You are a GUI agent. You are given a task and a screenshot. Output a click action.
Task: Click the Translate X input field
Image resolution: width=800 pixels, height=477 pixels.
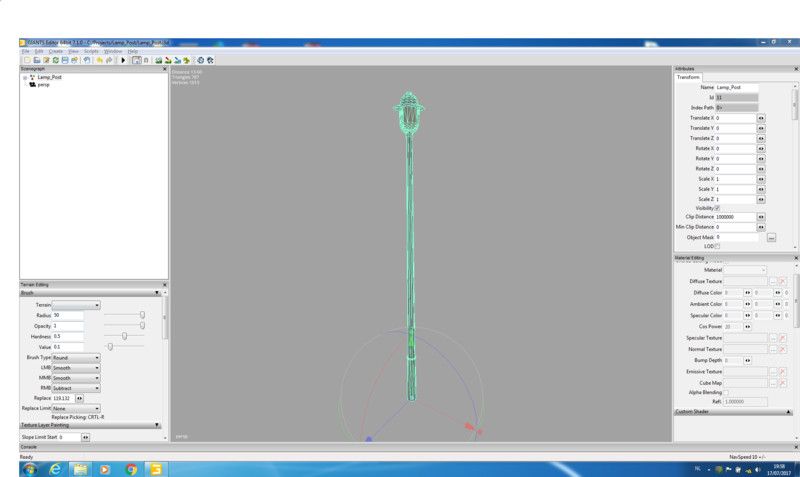point(734,118)
